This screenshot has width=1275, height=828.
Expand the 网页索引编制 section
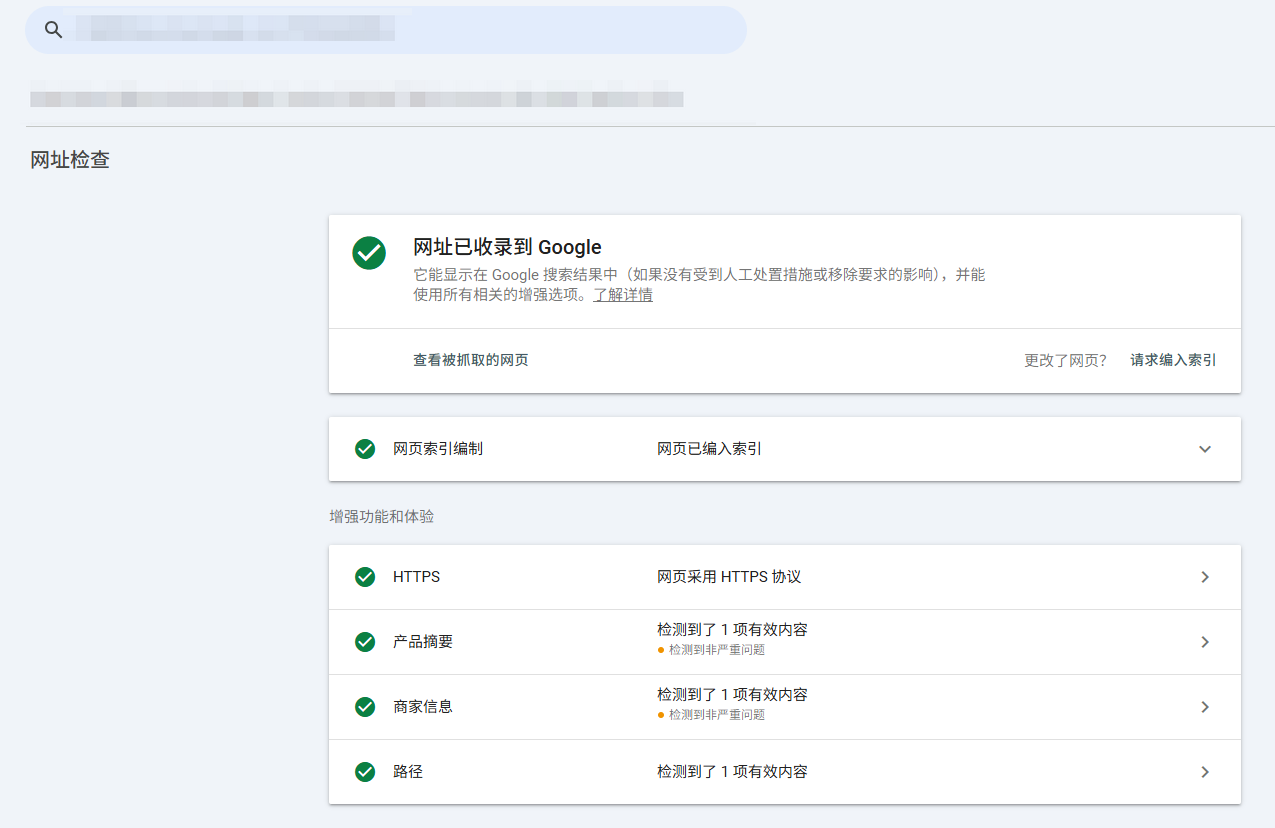click(1205, 448)
